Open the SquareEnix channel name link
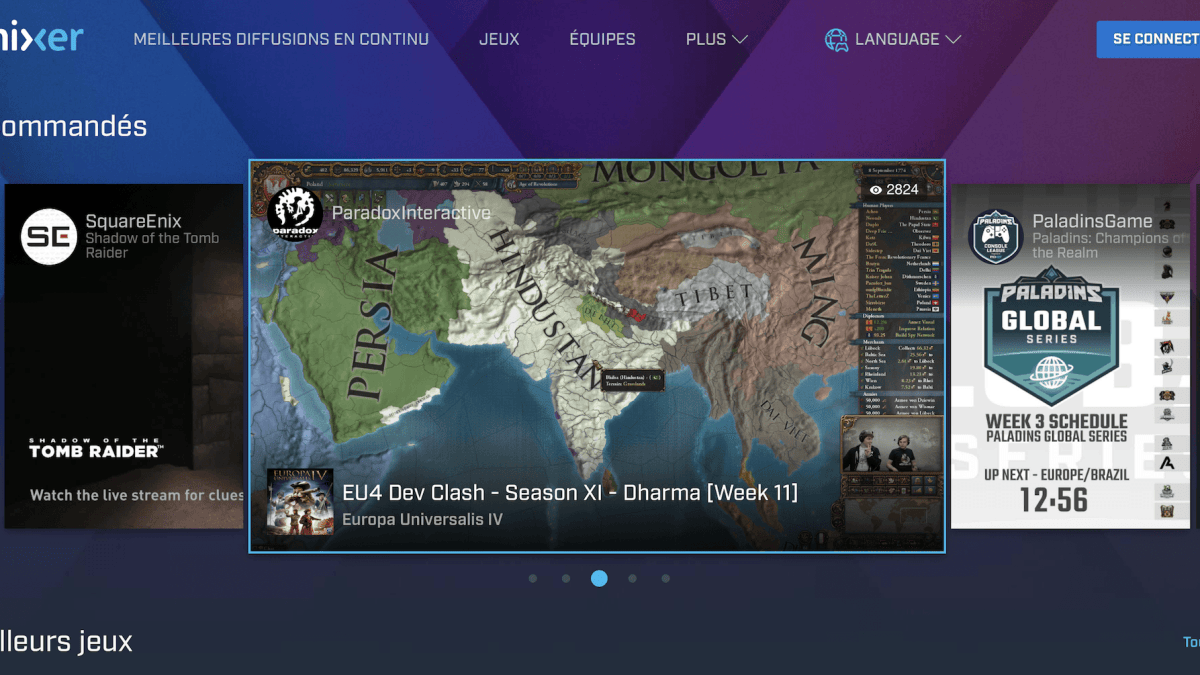 (x=133, y=221)
